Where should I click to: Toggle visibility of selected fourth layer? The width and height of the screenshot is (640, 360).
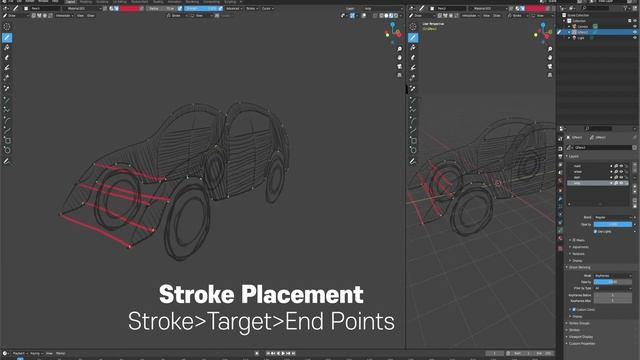(x=621, y=183)
